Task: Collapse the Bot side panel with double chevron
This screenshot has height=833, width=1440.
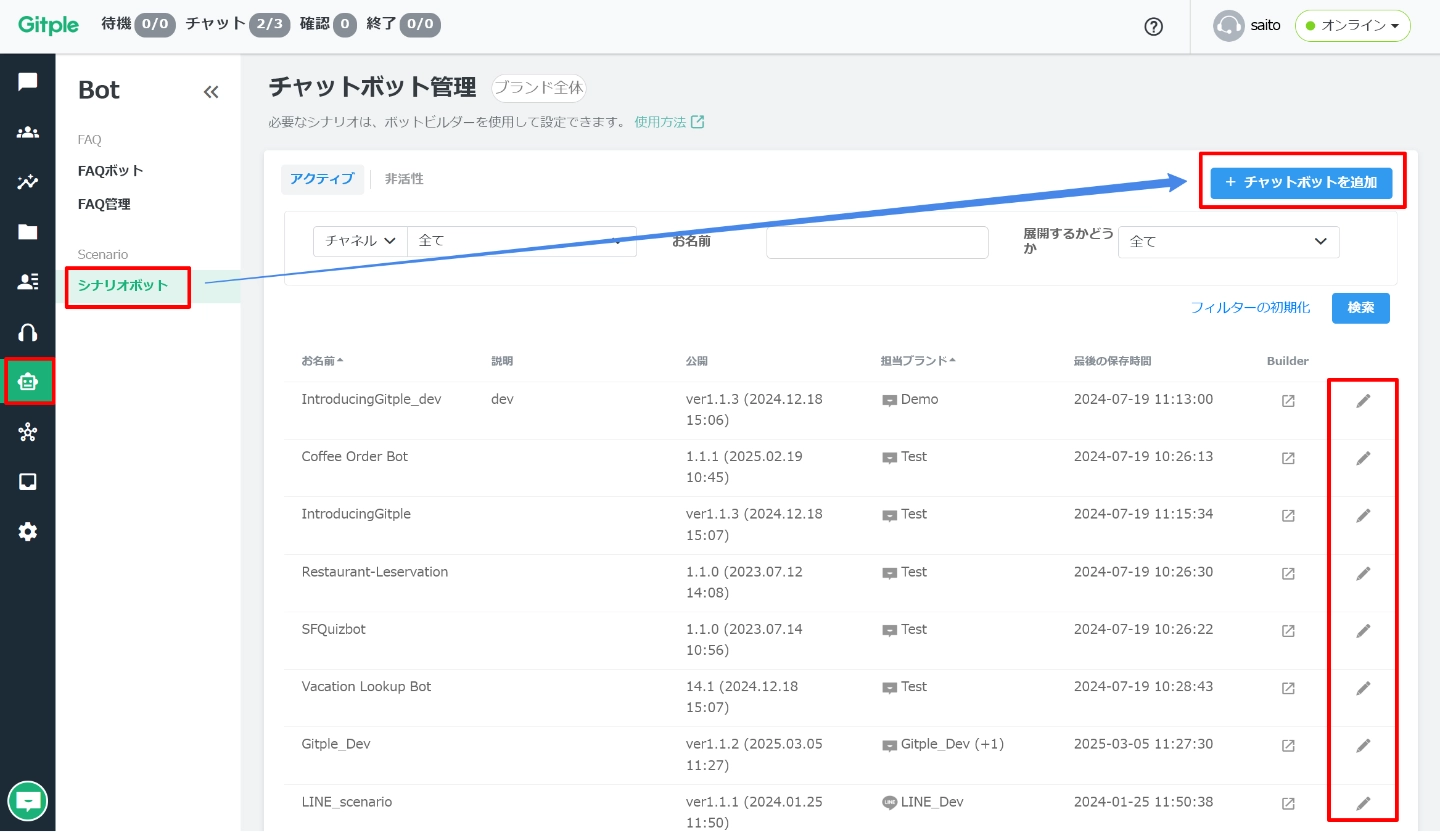Action: pos(211,92)
